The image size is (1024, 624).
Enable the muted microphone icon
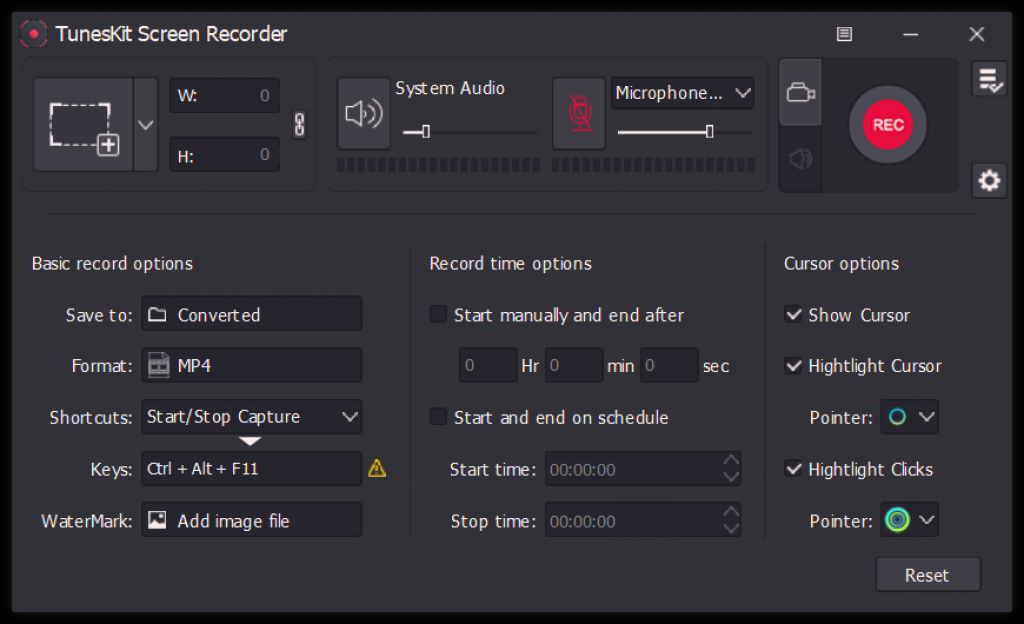pyautogui.click(x=579, y=114)
